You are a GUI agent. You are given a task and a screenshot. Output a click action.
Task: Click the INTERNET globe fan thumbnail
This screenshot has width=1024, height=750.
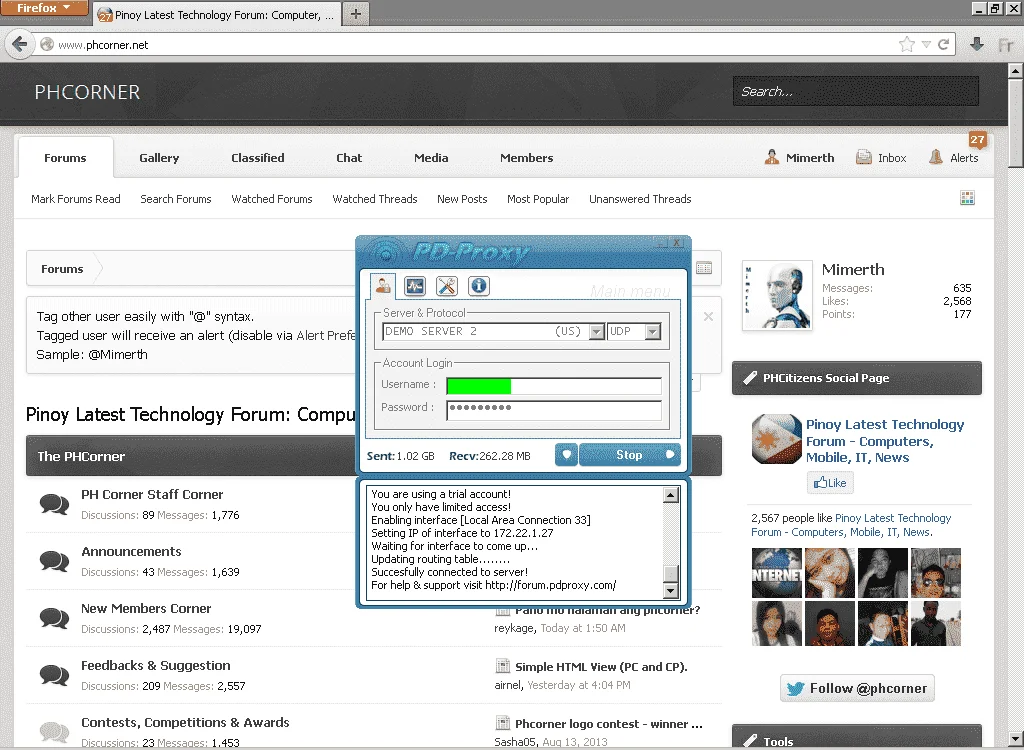[x=776, y=573]
